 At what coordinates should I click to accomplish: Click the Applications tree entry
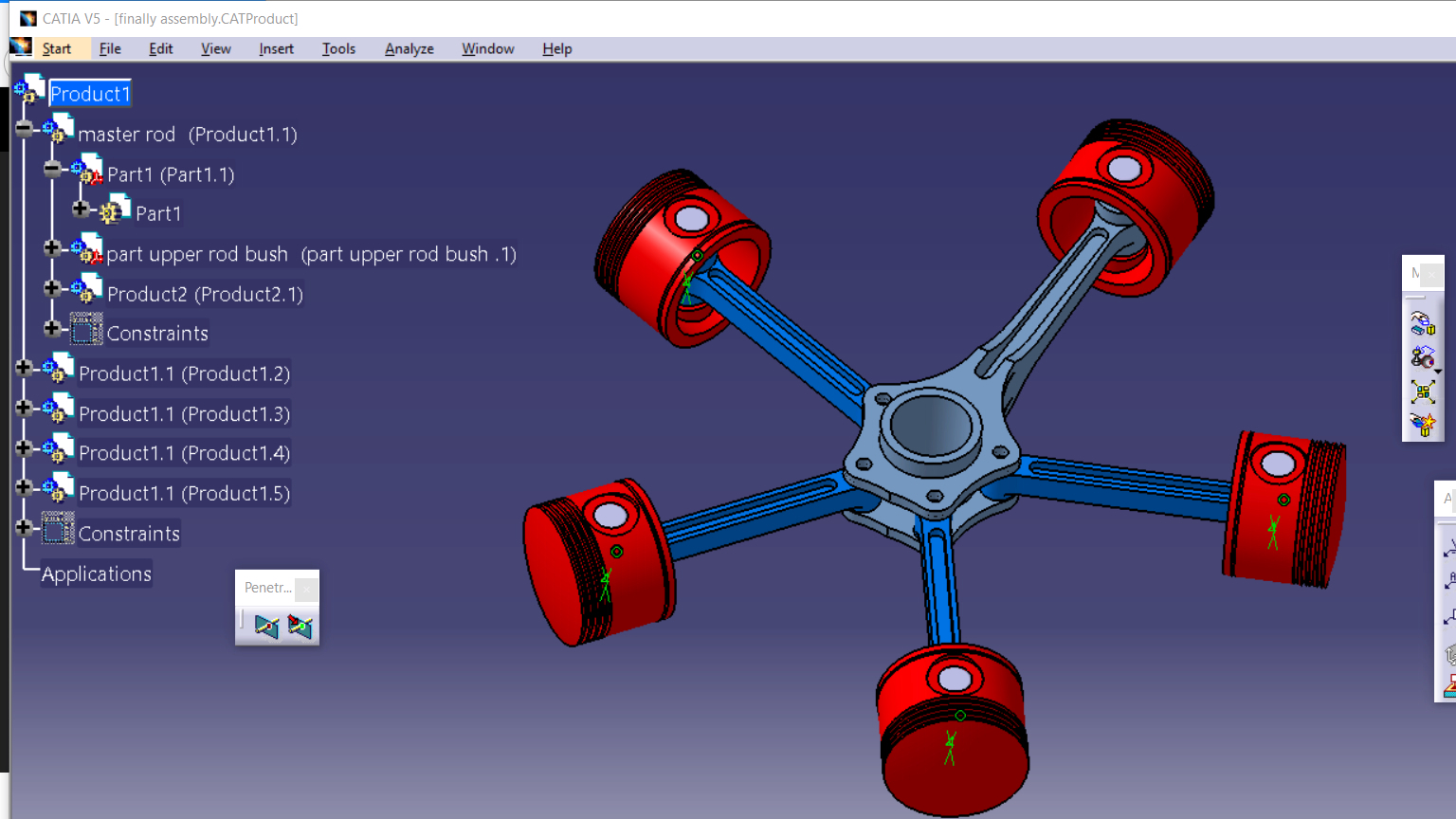pos(96,574)
